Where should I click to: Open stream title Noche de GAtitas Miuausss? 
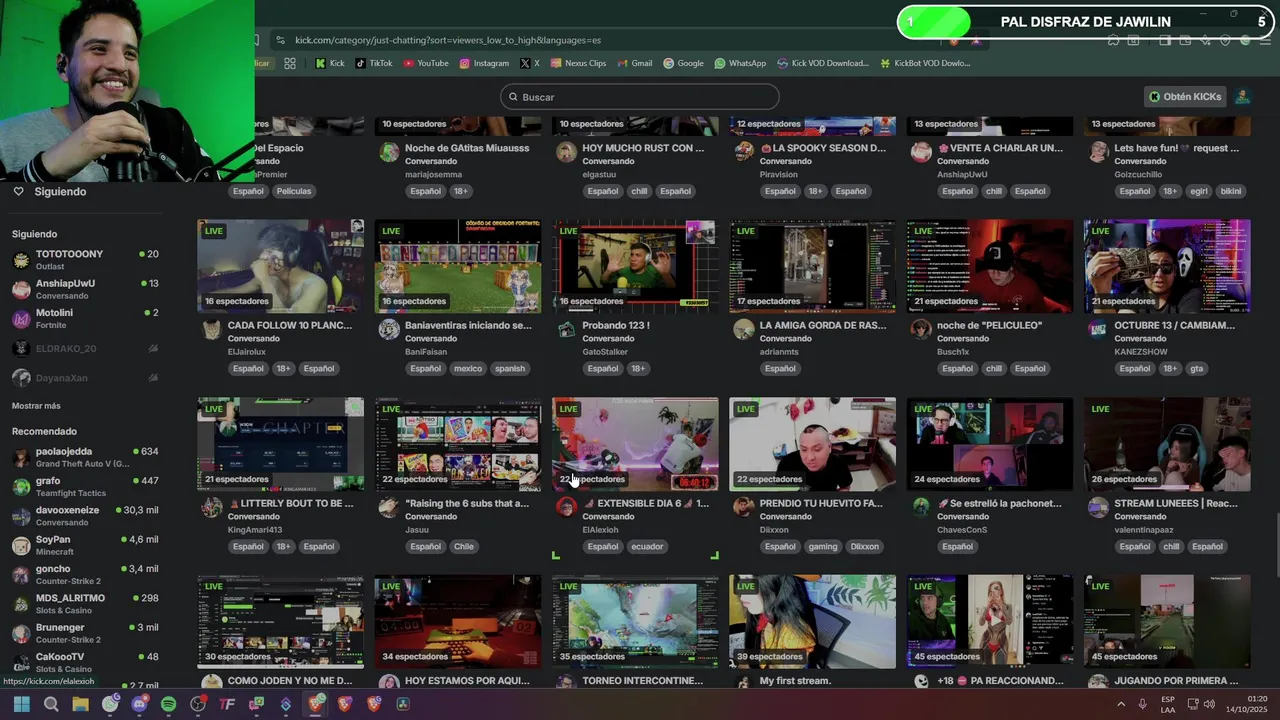[x=467, y=148]
